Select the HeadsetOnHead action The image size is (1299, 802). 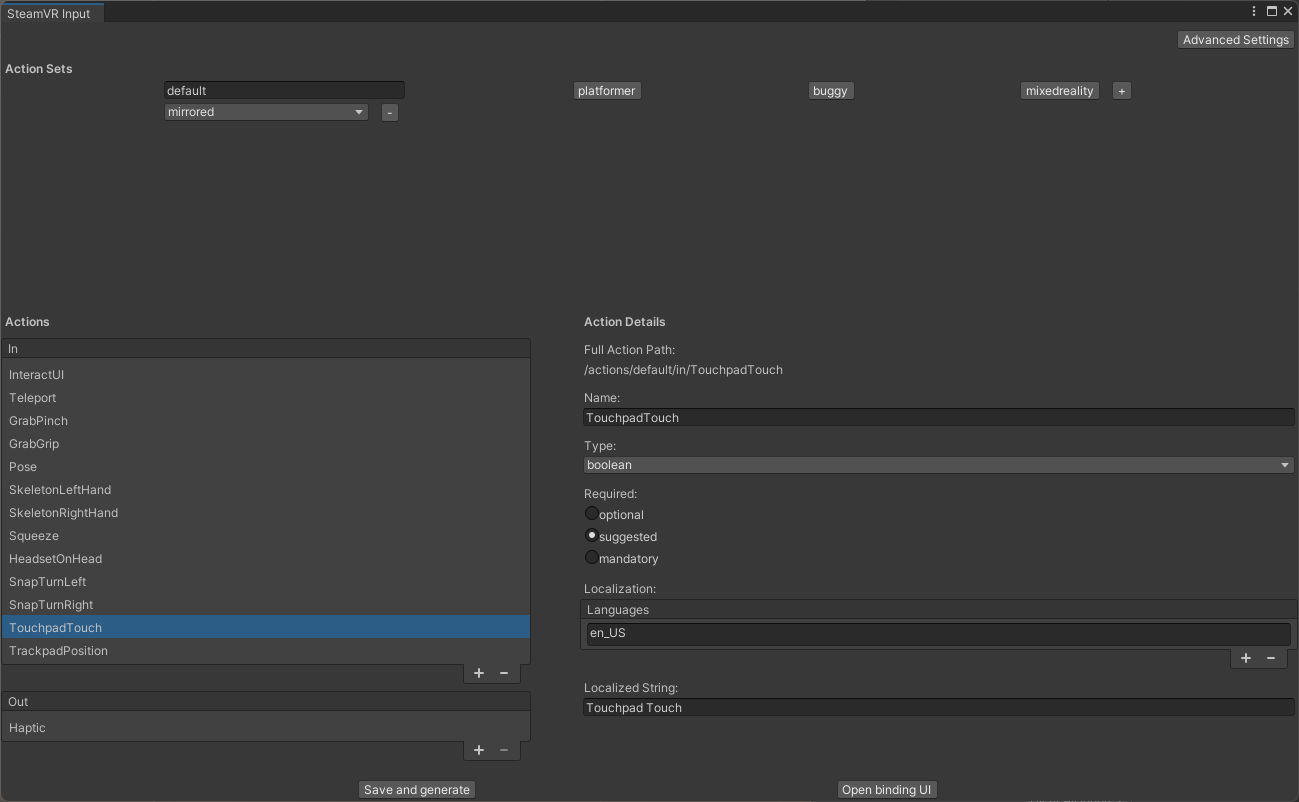coord(266,559)
